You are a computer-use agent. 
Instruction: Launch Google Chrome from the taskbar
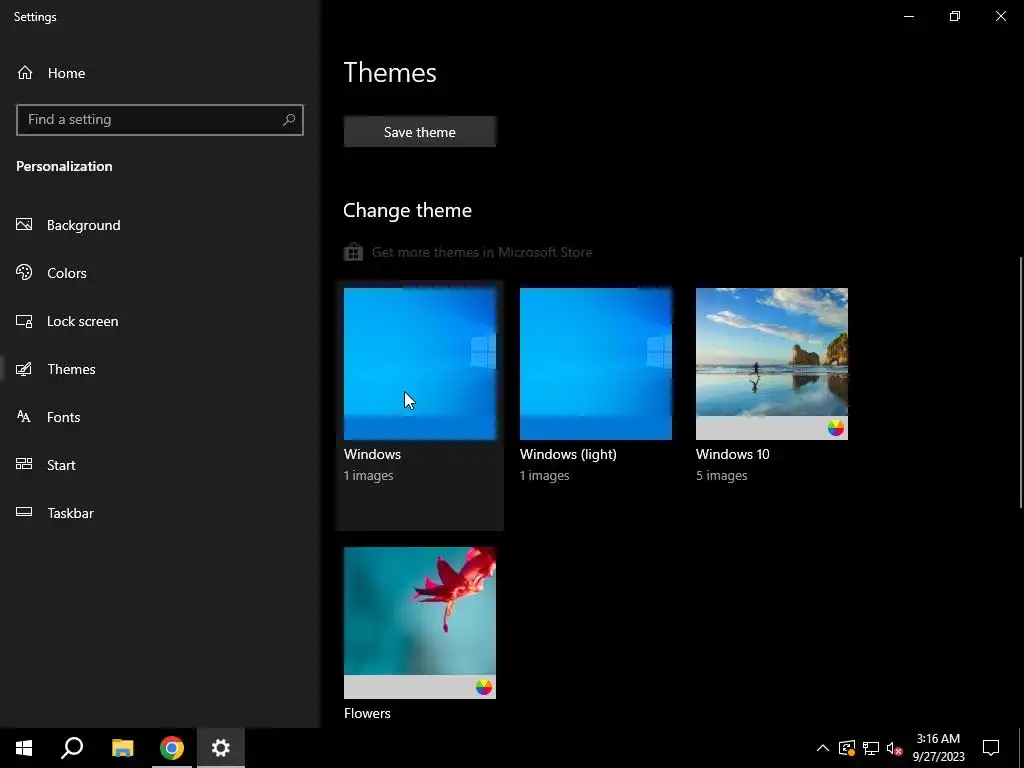click(x=172, y=748)
